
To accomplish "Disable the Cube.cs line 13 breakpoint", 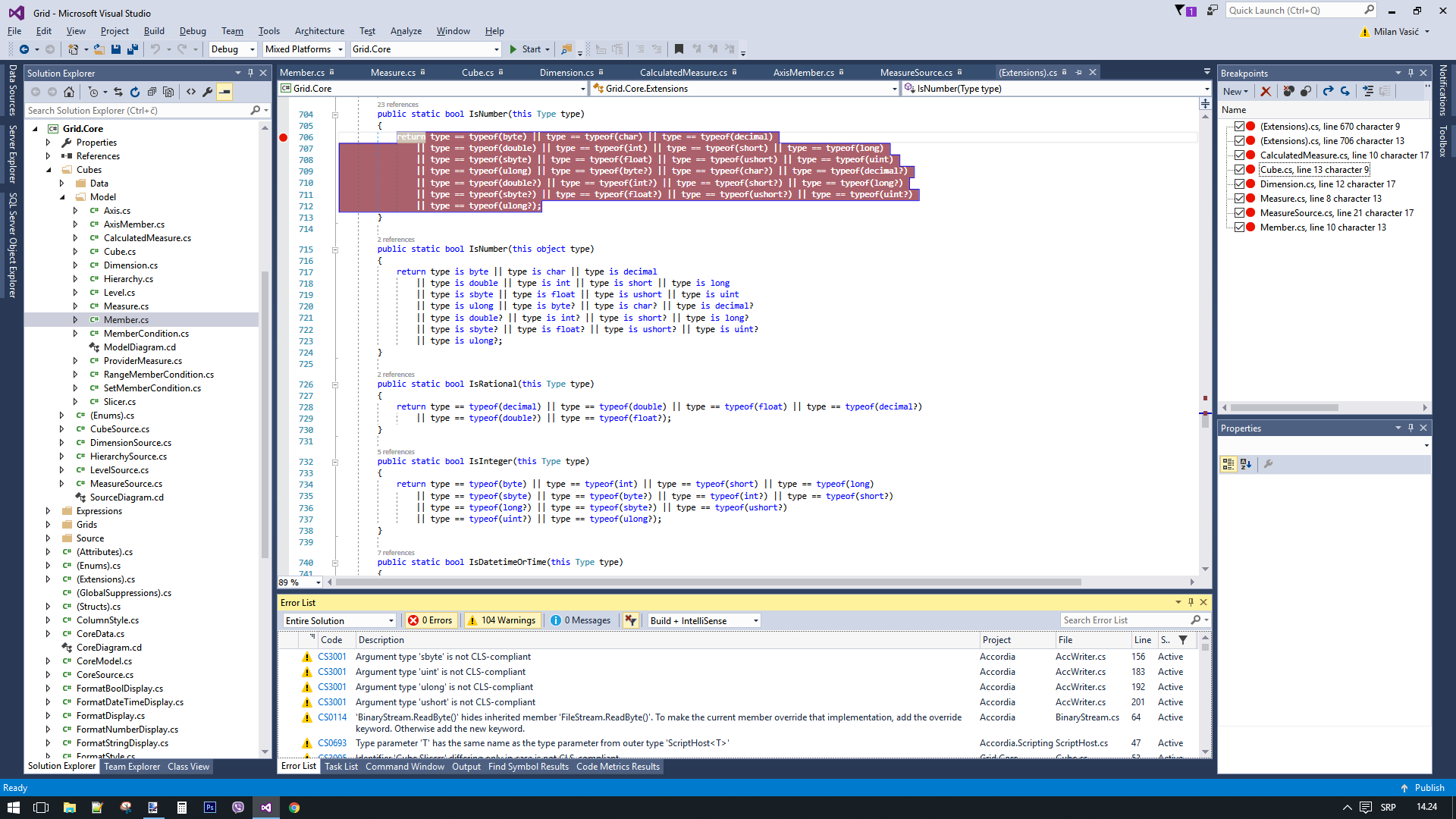I will point(1239,170).
